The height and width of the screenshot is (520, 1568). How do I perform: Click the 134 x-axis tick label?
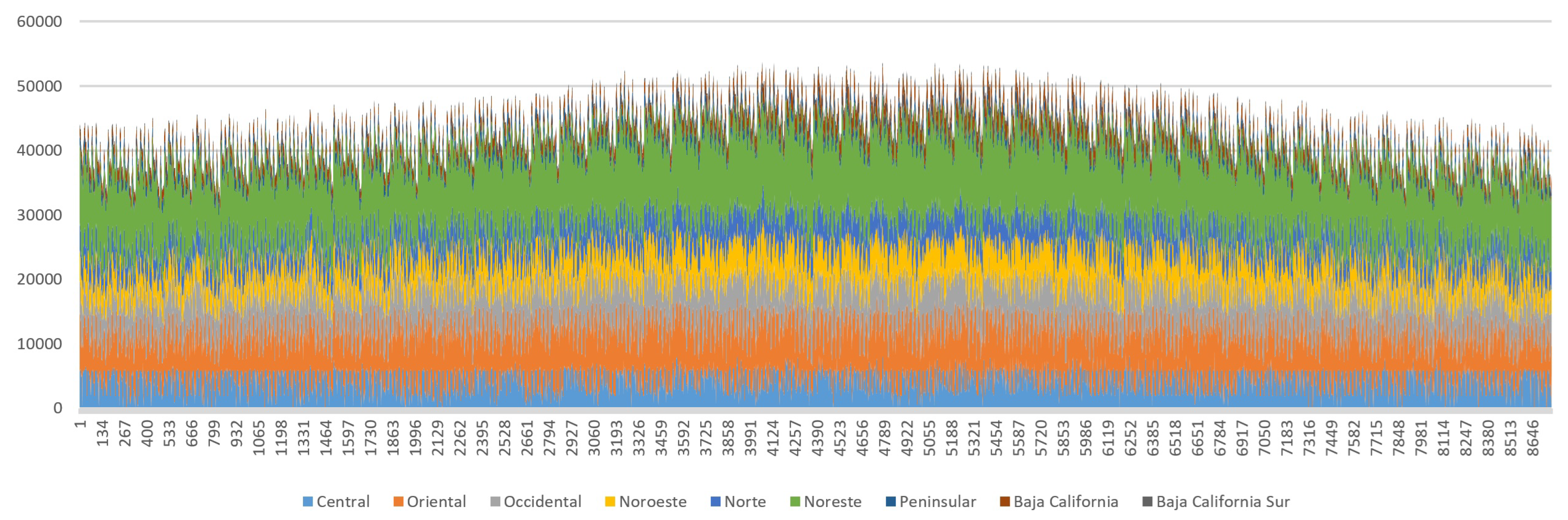102,433
